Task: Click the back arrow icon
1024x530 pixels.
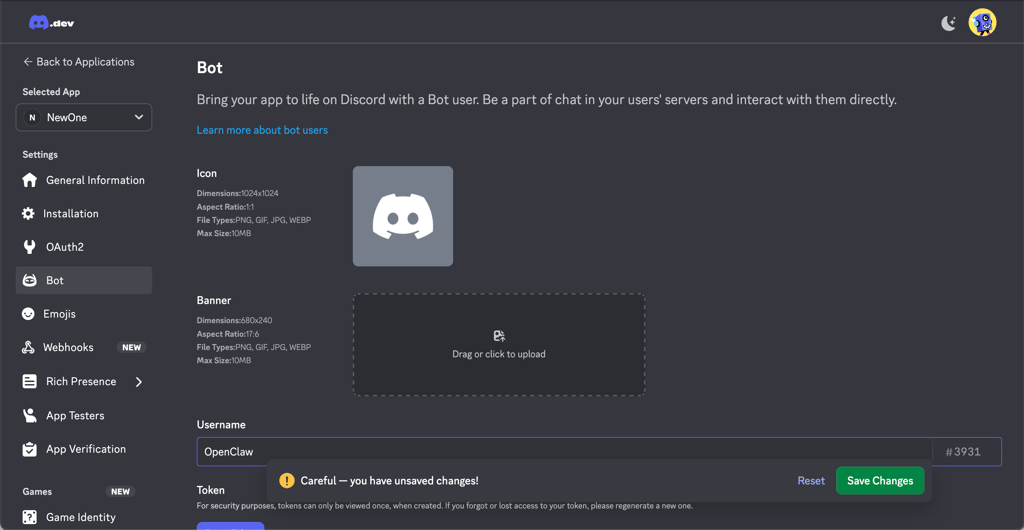Action: 27,61
